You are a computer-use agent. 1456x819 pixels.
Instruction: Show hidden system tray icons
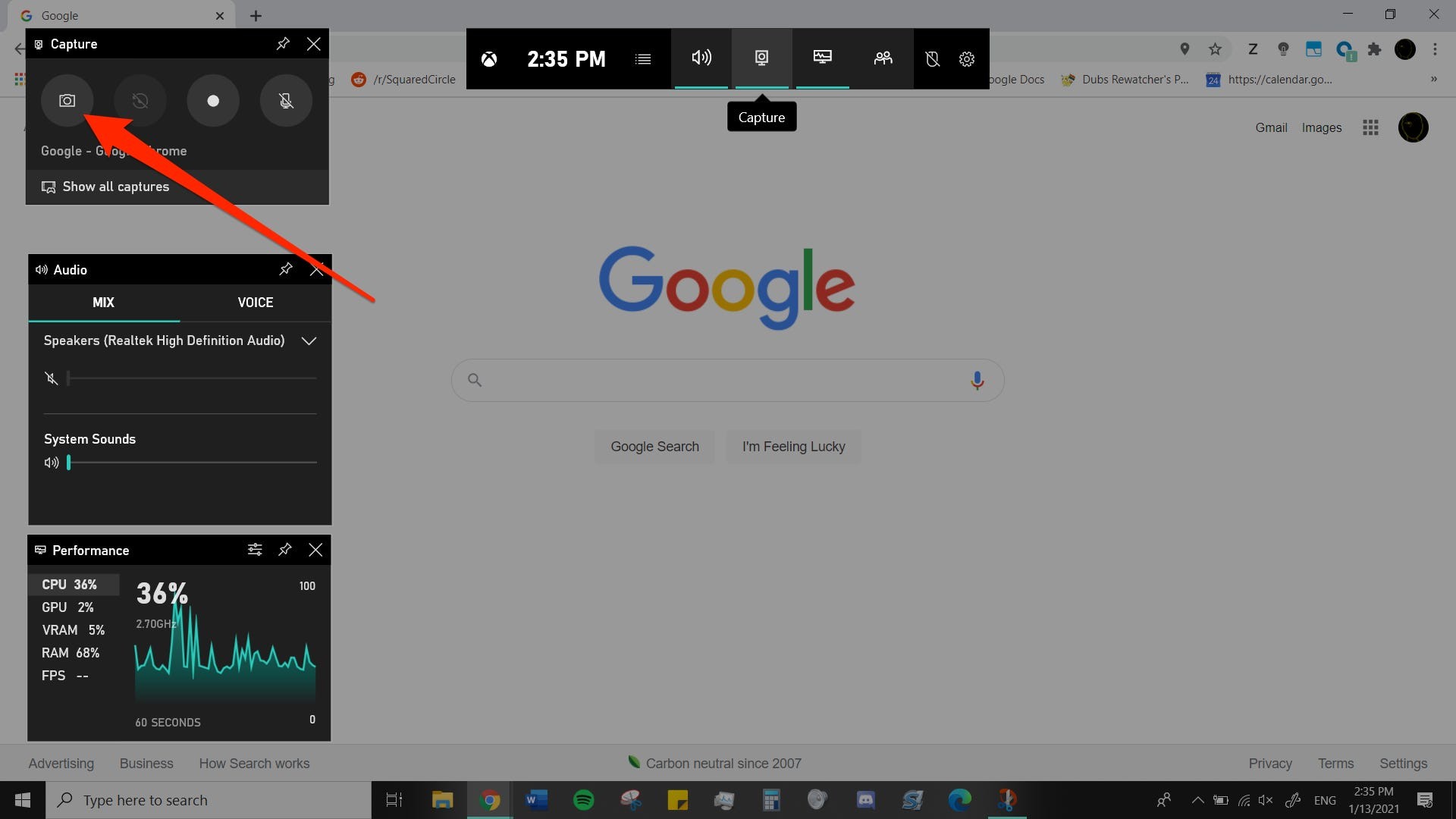[1197, 800]
